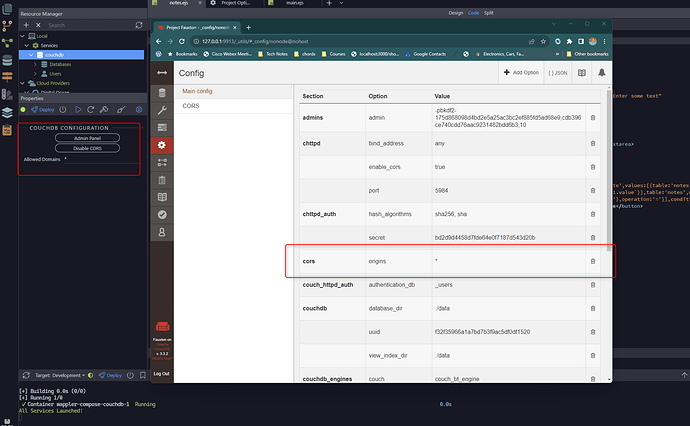Edit the Allowed Domains field
The height and width of the screenshot is (426, 690).
[101, 159]
